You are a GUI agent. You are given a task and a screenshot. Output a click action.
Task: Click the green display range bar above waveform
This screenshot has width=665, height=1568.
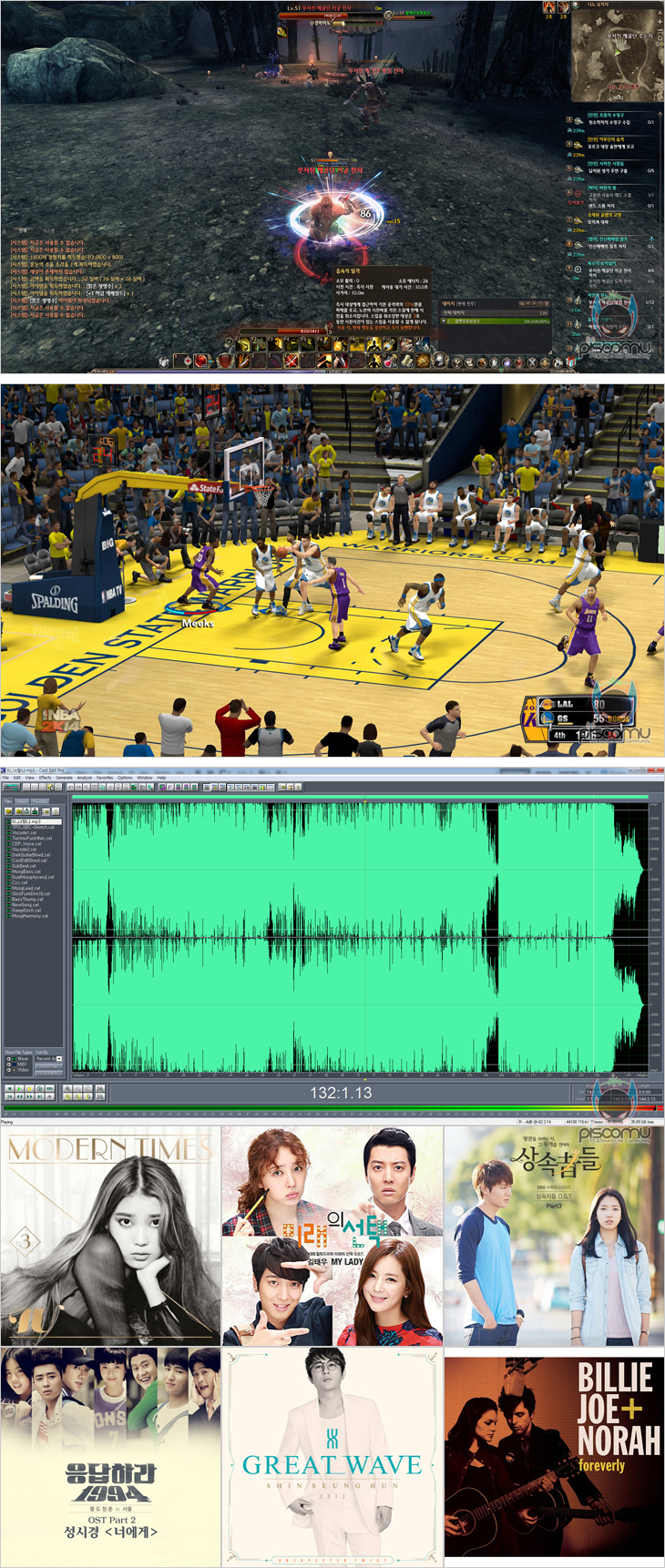pos(360,797)
